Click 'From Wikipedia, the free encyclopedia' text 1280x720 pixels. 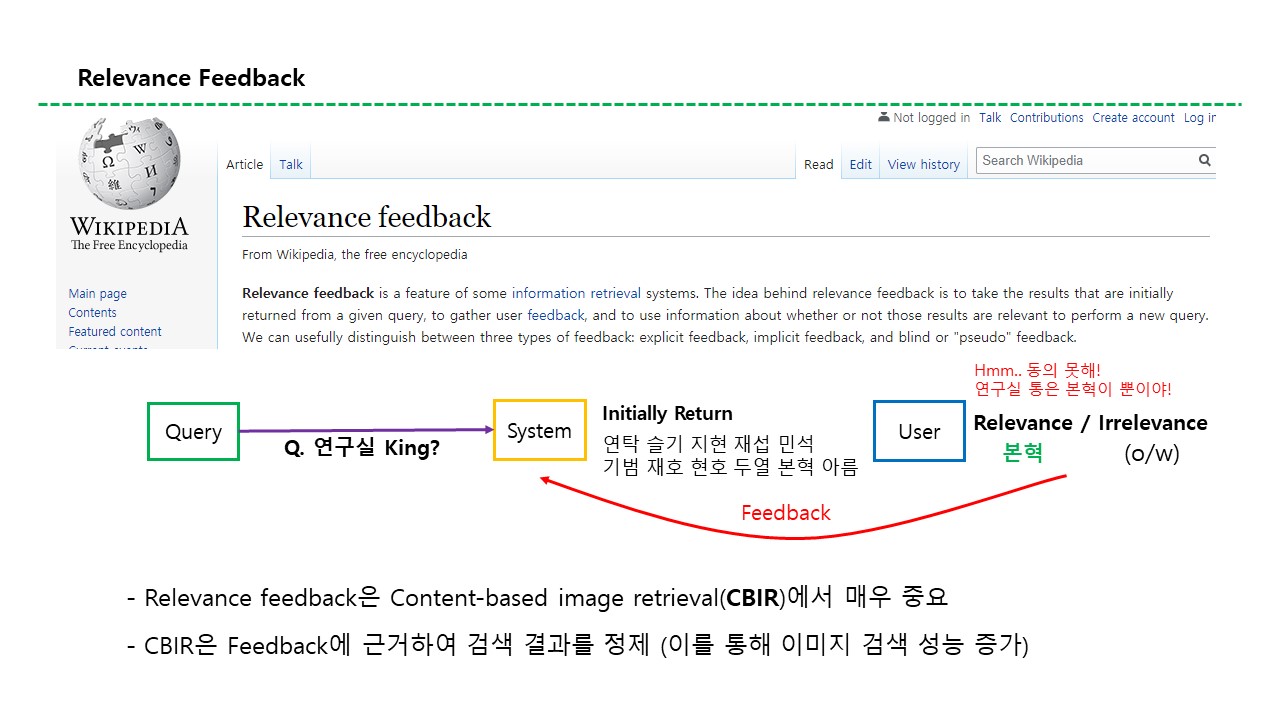[355, 255]
